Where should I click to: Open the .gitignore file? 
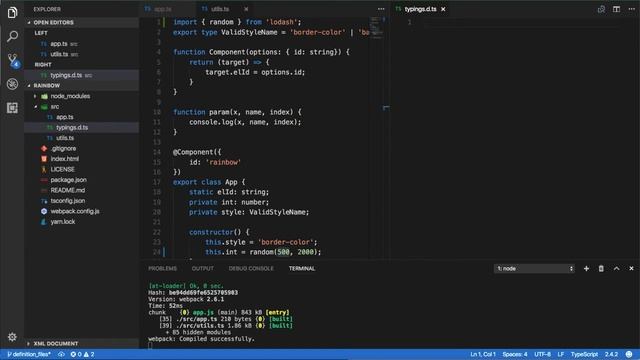point(82,149)
